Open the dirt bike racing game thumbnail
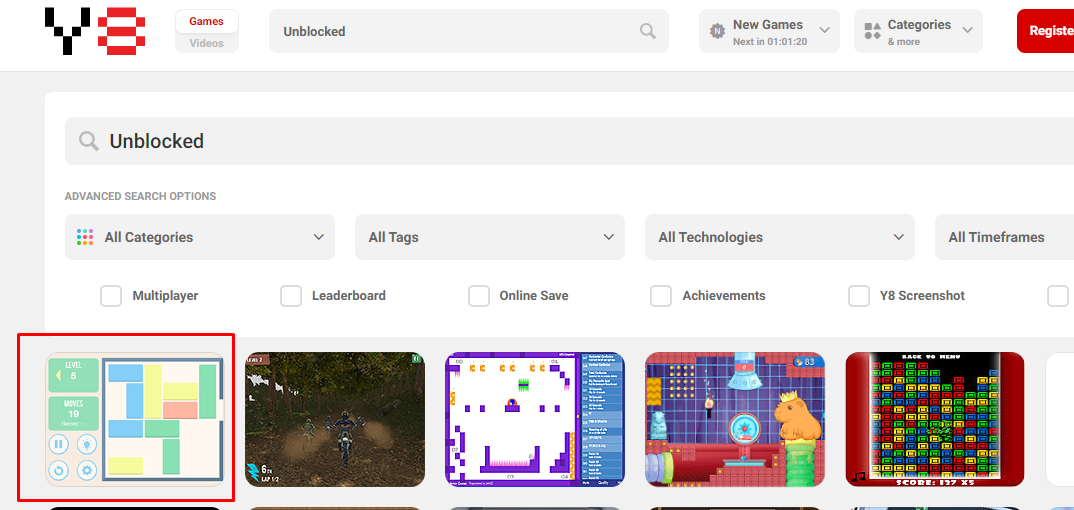 (335, 419)
